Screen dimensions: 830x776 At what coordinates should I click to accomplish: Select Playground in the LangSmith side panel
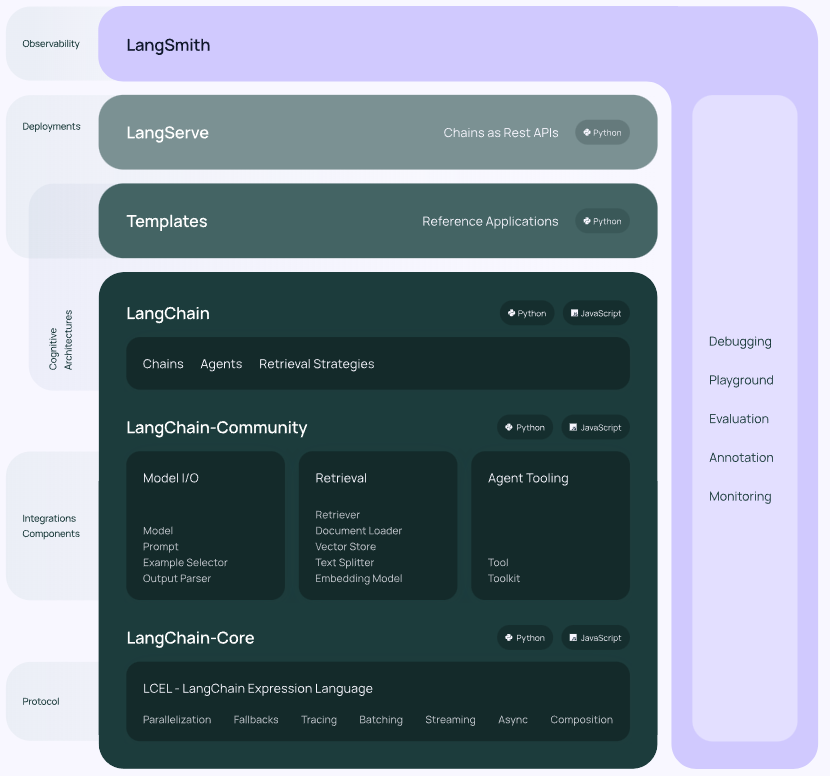[x=741, y=380]
